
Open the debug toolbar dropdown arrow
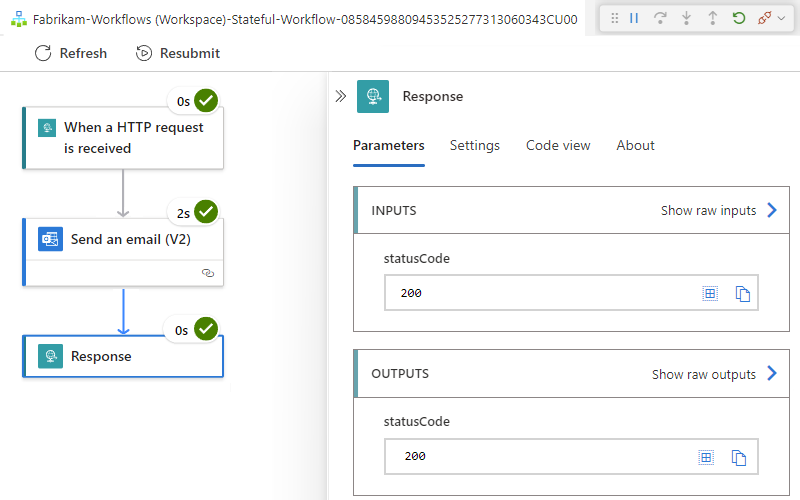[x=781, y=18]
